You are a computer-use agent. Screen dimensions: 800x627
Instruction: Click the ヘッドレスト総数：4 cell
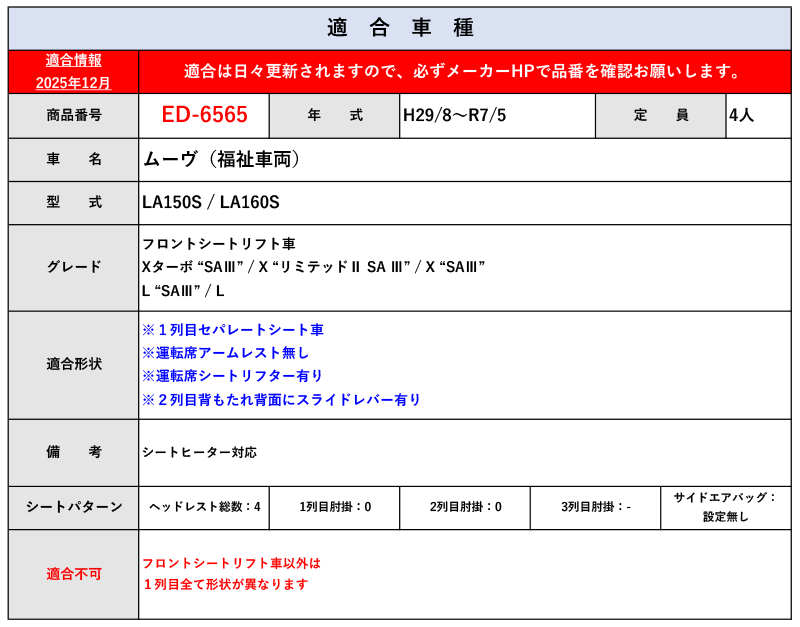204,507
